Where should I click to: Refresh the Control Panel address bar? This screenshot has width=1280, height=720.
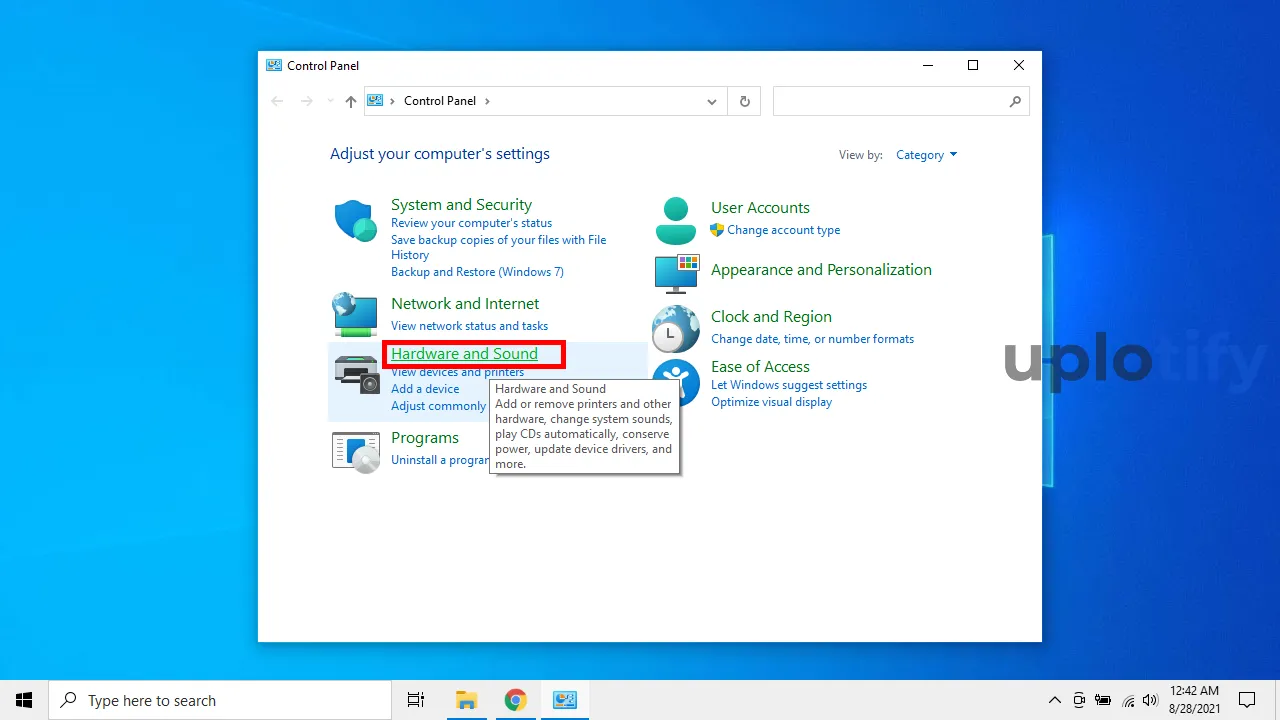coord(744,101)
